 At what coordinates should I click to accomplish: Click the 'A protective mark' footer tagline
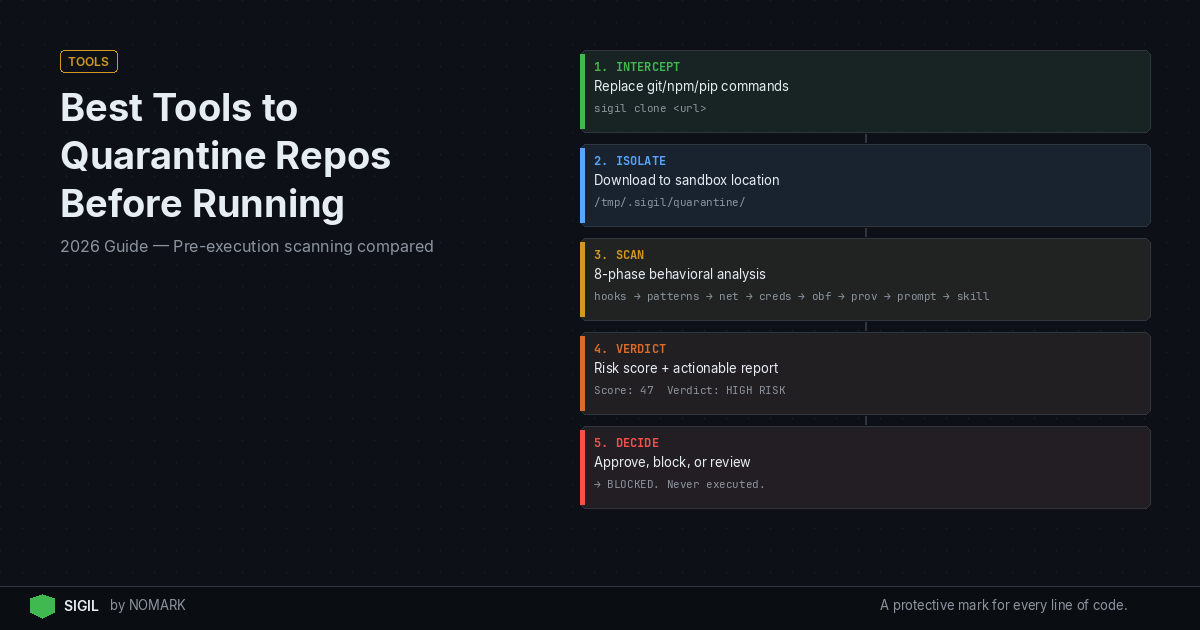coord(1003,605)
